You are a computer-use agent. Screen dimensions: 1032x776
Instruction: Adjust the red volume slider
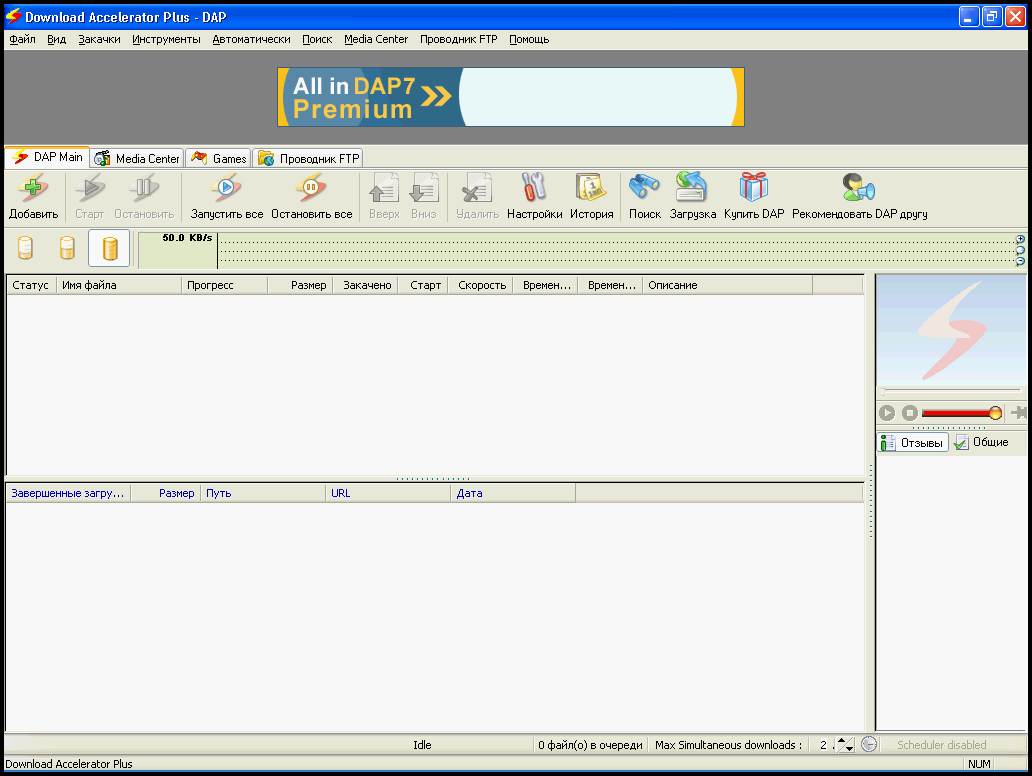(961, 413)
